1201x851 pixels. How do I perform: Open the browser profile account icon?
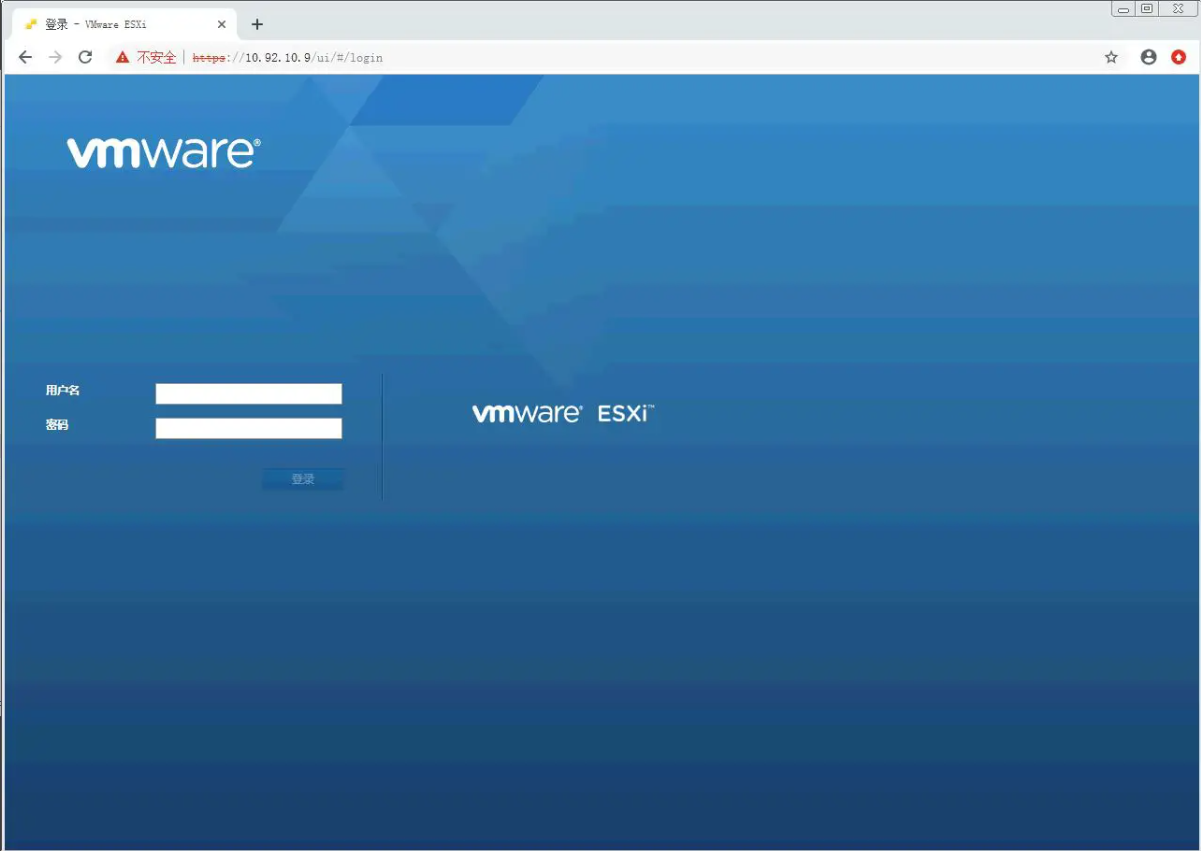tap(1149, 57)
